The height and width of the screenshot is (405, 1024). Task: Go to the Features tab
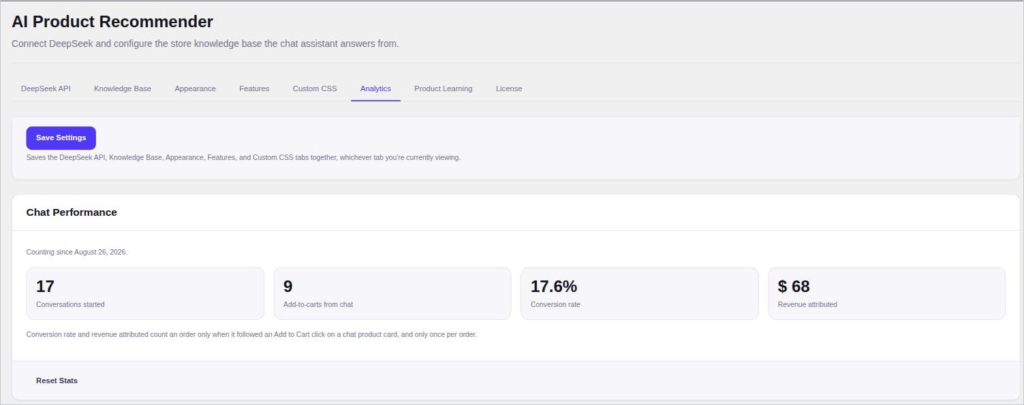(254, 89)
